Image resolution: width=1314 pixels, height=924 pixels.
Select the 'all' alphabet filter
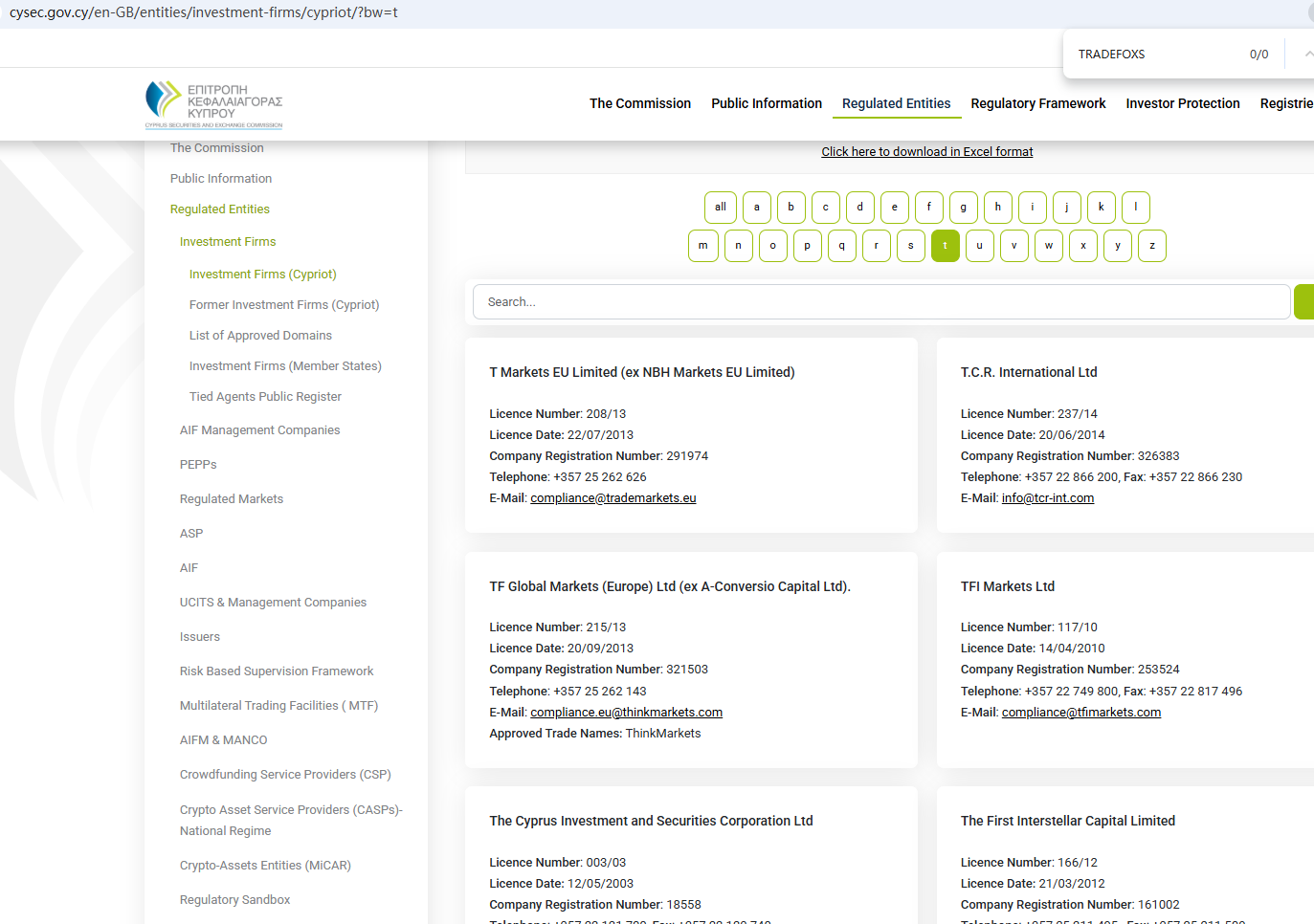tap(720, 208)
